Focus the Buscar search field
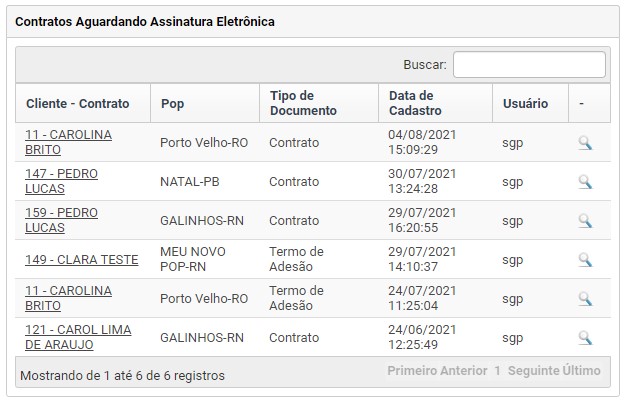 [529, 64]
